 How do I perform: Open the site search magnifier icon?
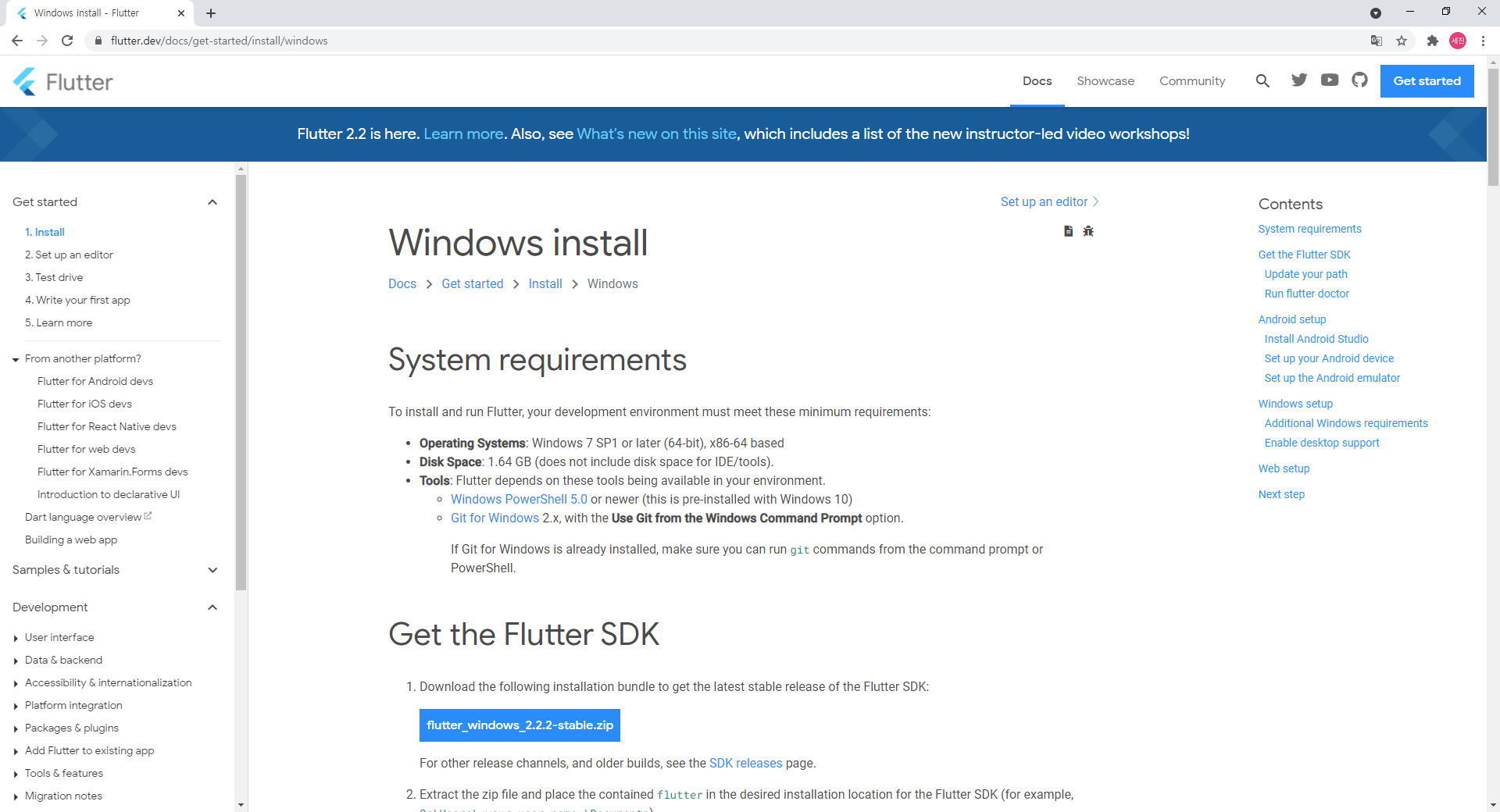(x=1262, y=81)
